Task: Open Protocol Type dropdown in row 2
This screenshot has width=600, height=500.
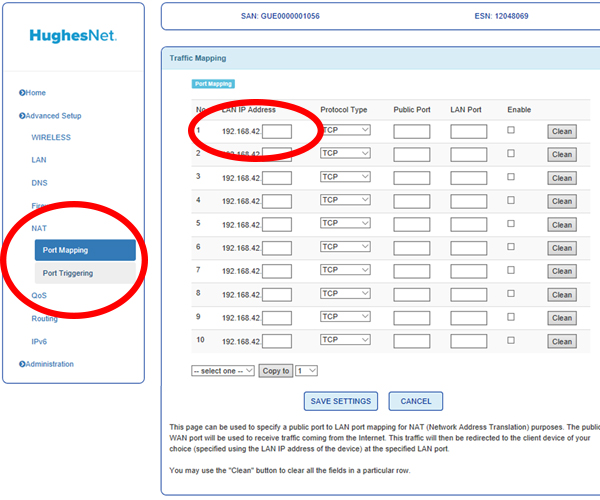Action: (345, 153)
